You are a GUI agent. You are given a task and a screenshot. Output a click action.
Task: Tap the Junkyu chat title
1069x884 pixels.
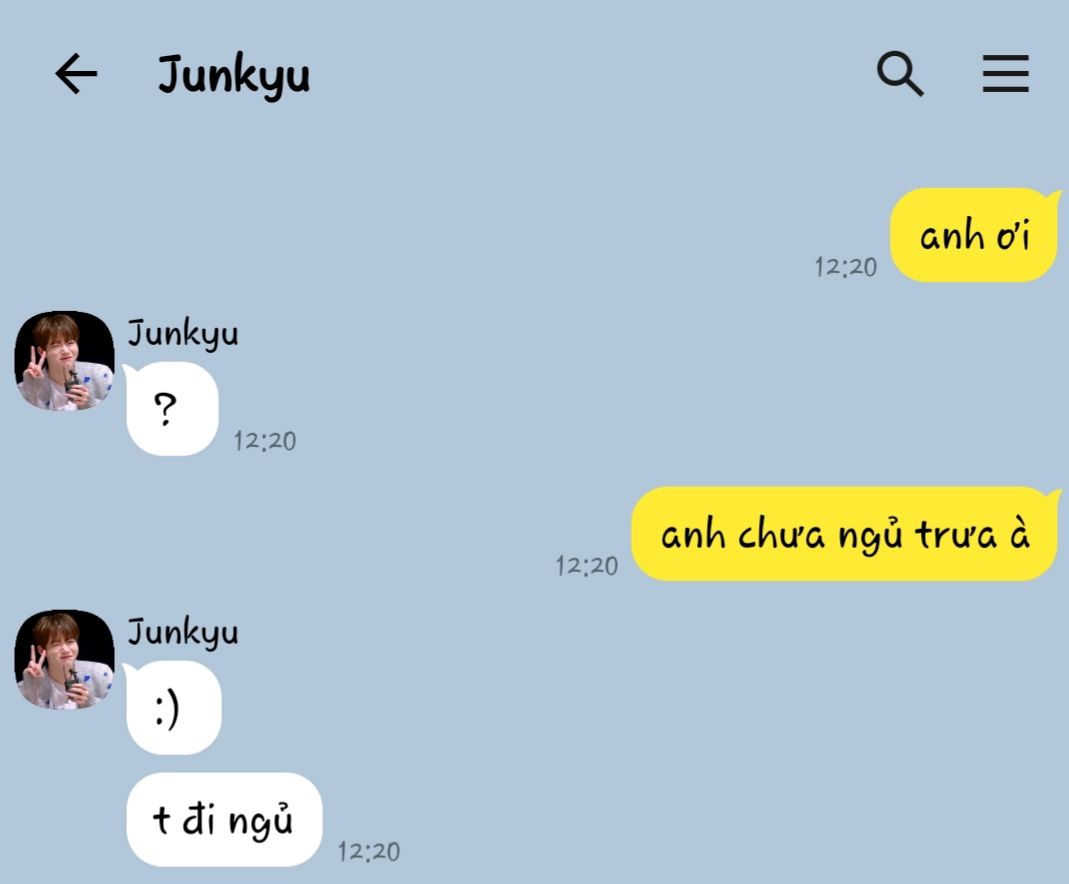(234, 75)
